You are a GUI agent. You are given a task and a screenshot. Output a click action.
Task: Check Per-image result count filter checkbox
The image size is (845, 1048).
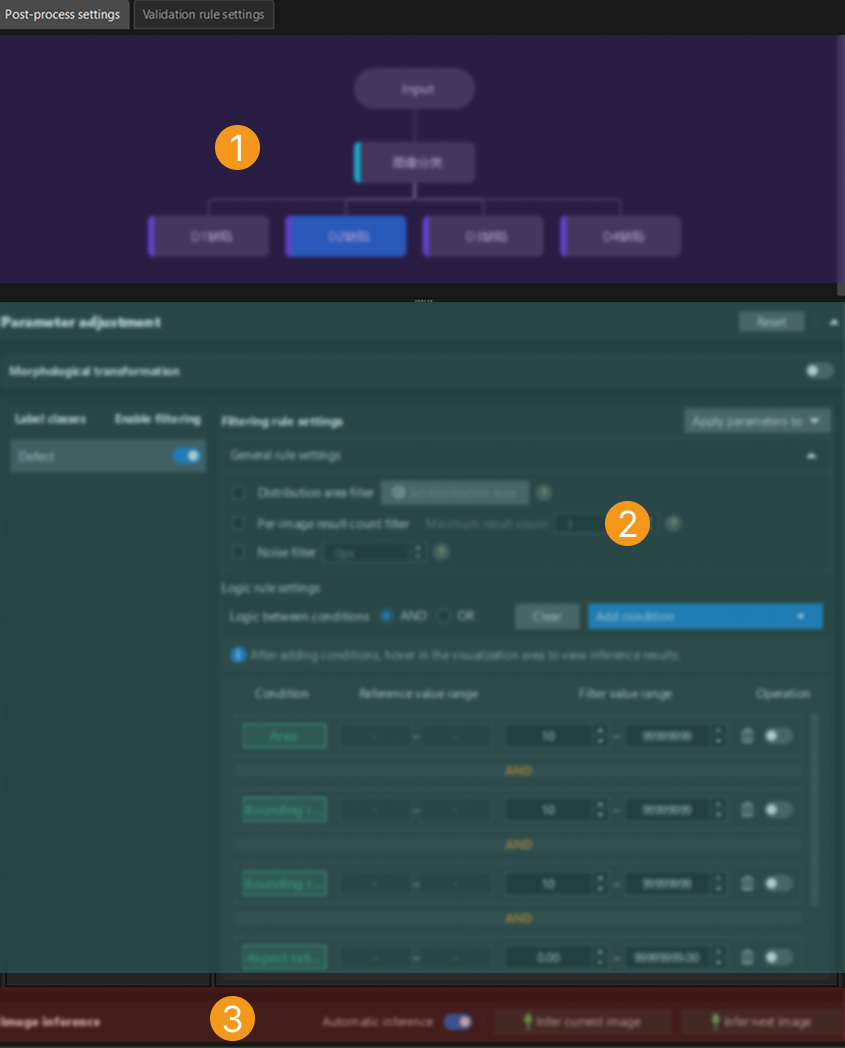238,523
